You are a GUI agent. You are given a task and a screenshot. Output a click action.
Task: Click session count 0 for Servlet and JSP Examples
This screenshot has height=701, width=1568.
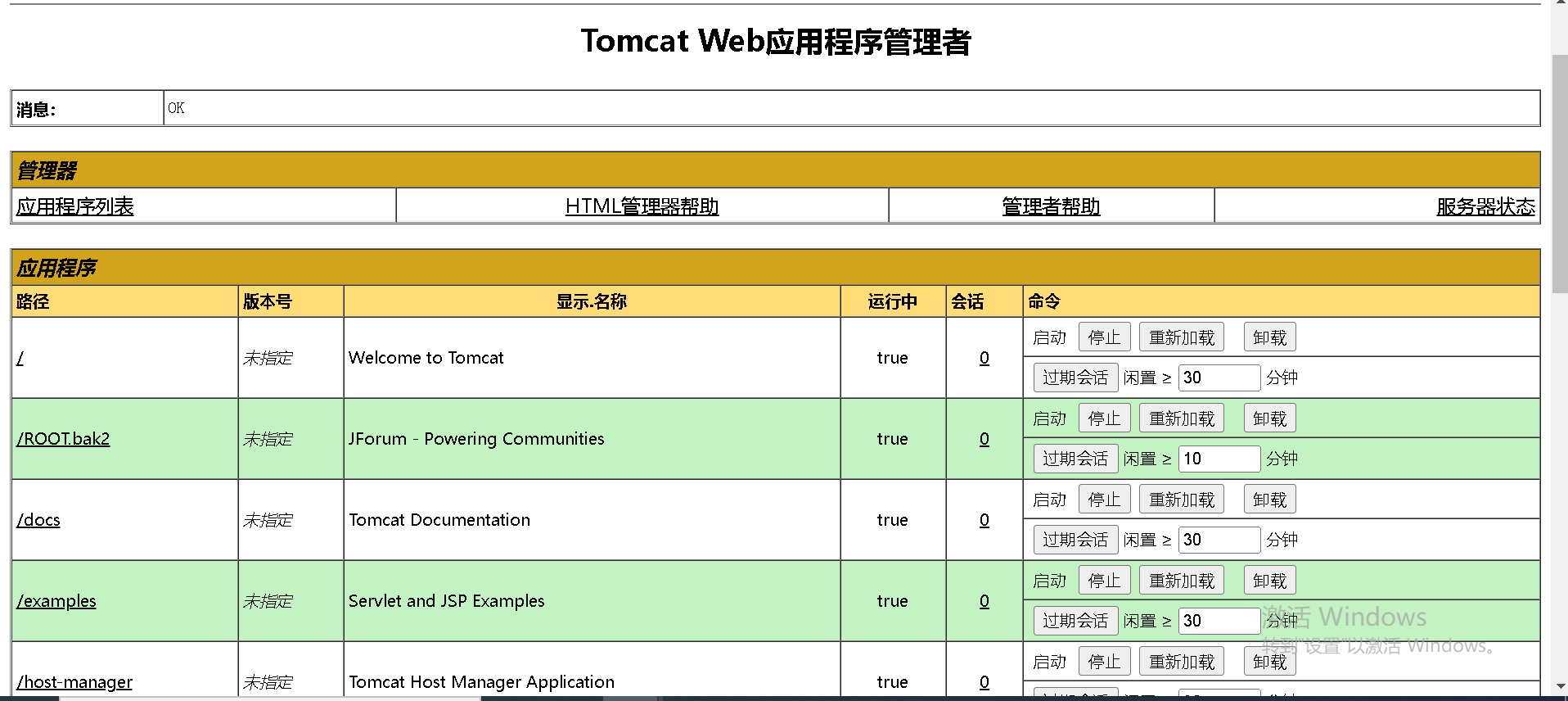(985, 601)
